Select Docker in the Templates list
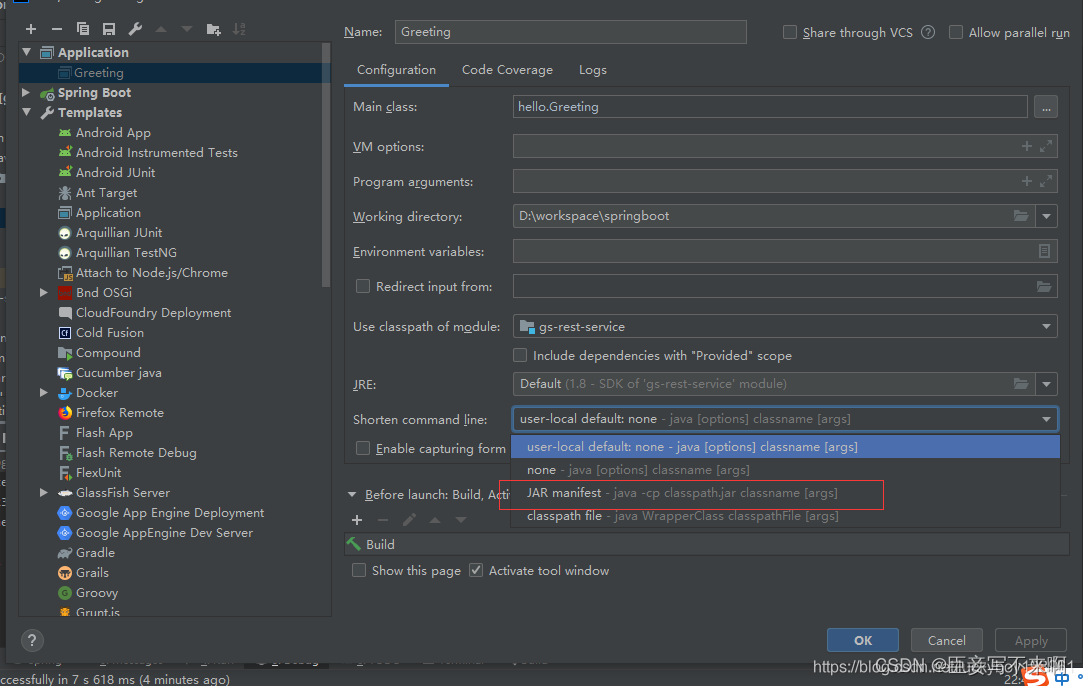Viewport: 1083px width, 686px height. click(95, 392)
